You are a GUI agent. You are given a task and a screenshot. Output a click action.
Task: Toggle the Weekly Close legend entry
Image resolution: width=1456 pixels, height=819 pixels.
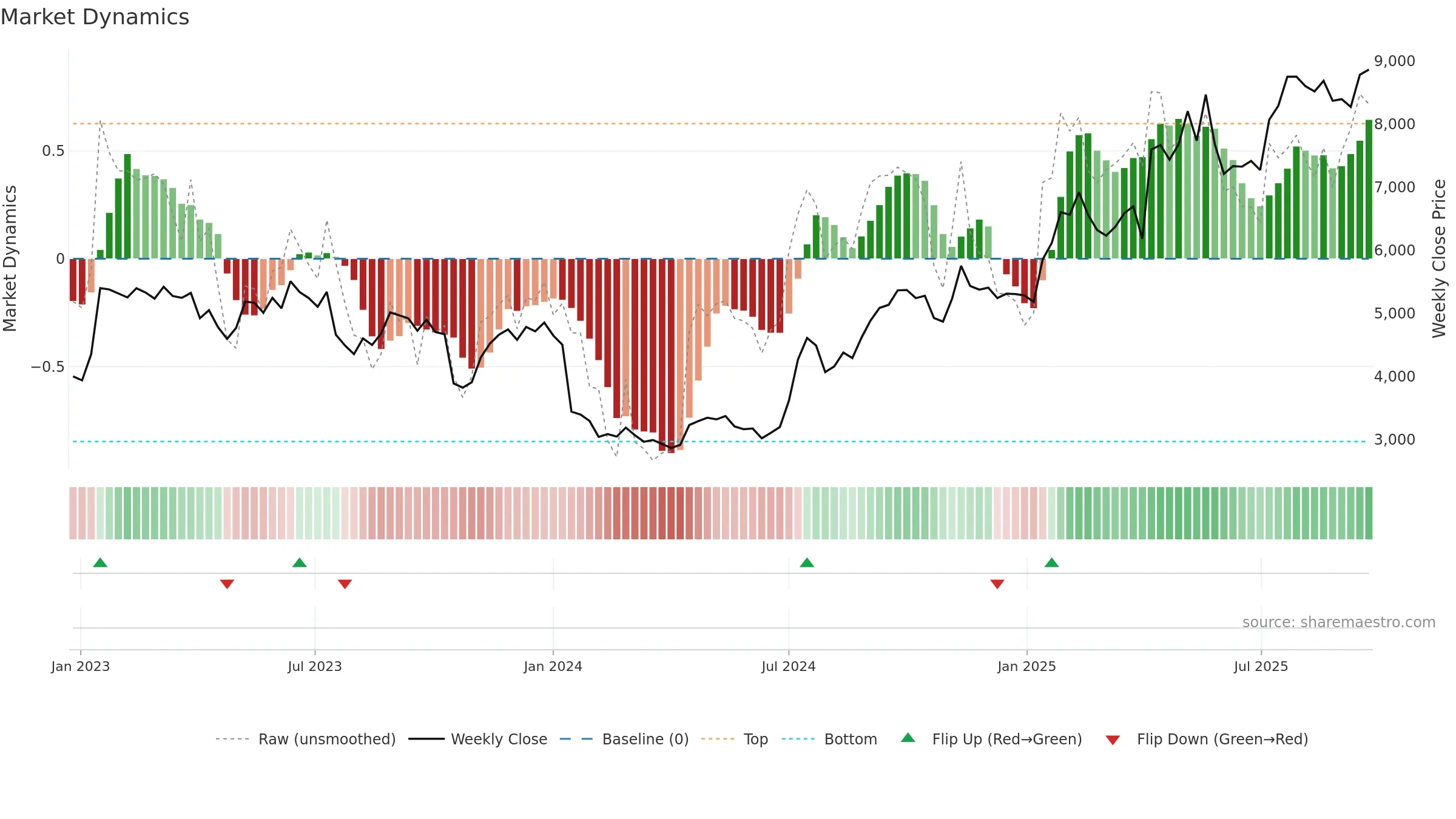[x=478, y=739]
